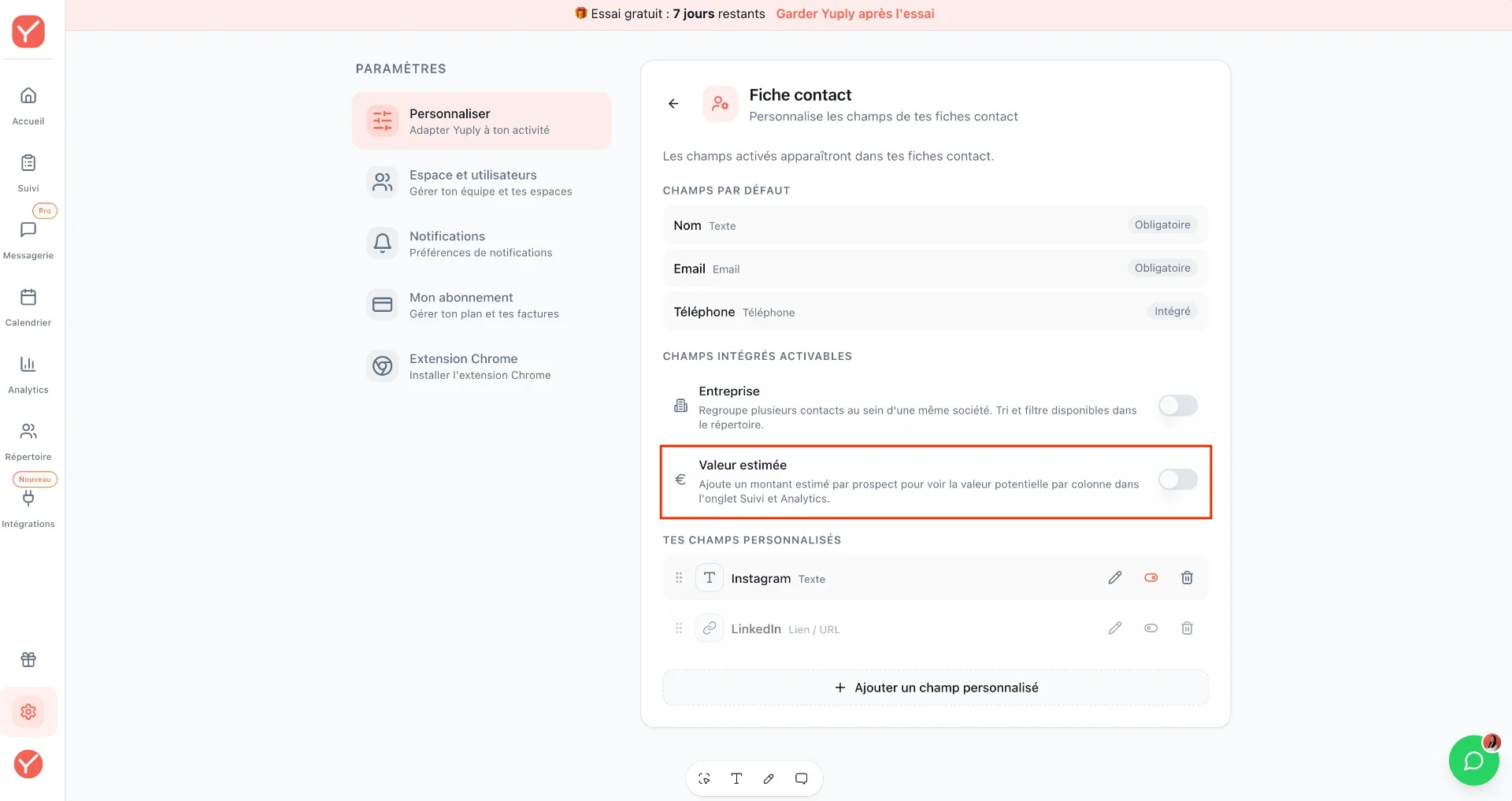The height and width of the screenshot is (801, 1512).
Task: Open Extension Chrome settings
Action: tap(481, 366)
